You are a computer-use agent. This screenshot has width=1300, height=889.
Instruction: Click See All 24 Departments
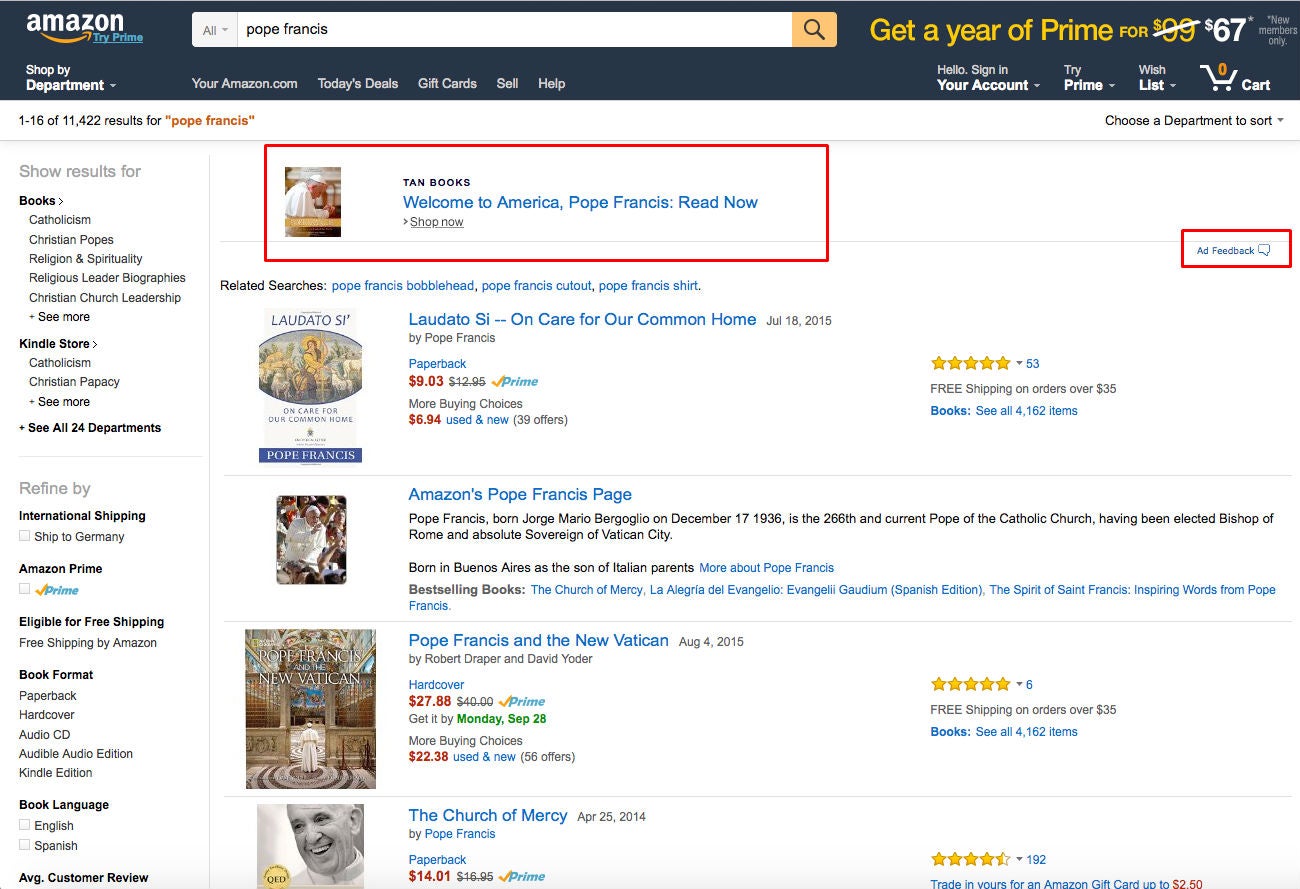[x=94, y=428]
